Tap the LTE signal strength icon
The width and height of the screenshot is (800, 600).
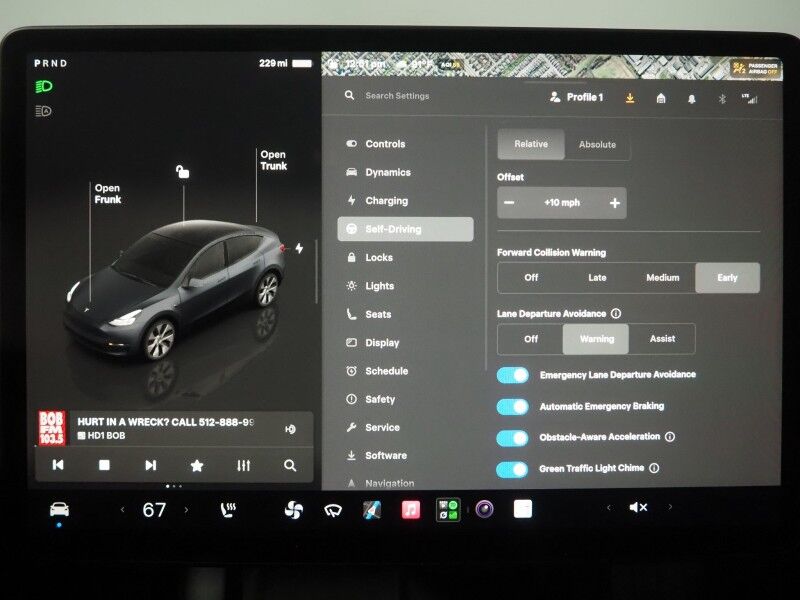point(750,98)
